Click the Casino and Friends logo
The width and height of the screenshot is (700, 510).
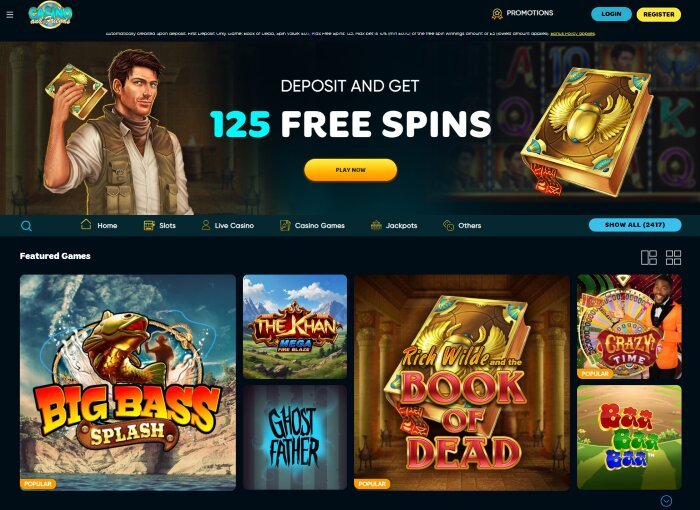click(x=50, y=15)
